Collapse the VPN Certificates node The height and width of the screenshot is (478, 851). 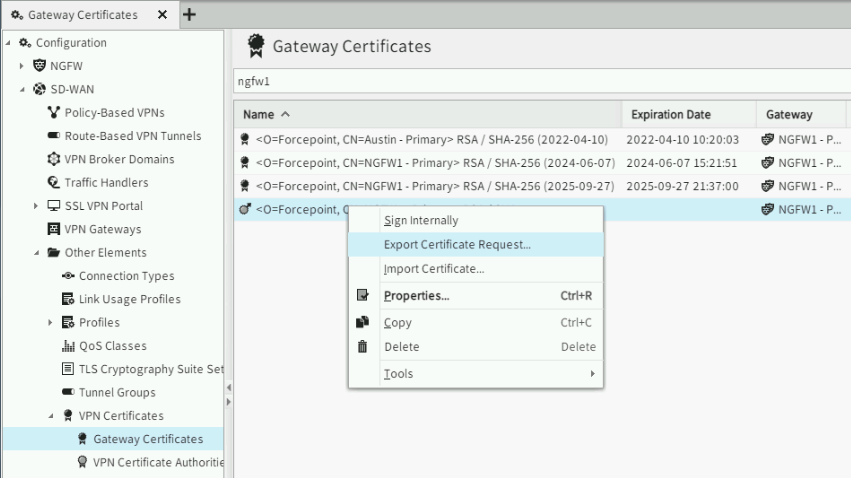[x=51, y=416]
